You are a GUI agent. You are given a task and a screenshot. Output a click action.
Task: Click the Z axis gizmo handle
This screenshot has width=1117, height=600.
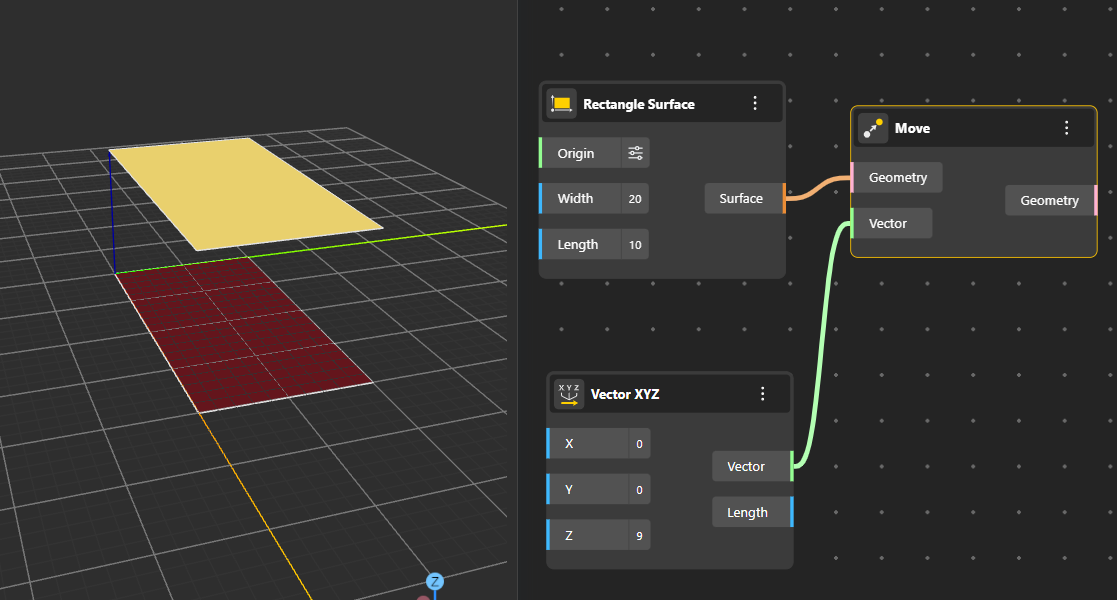[x=435, y=582]
